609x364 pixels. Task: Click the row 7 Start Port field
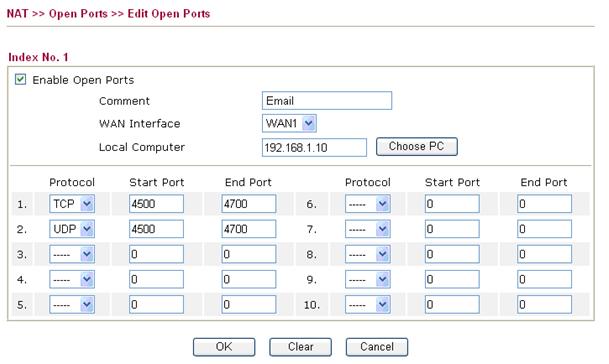pos(452,229)
